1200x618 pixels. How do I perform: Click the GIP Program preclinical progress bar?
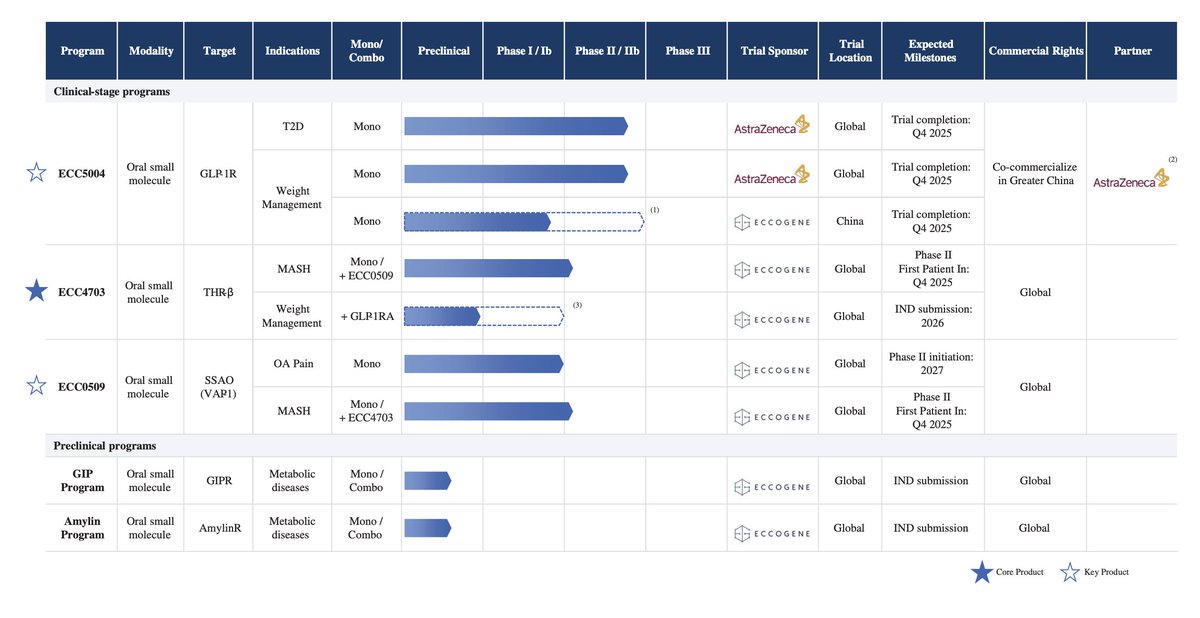pos(428,481)
